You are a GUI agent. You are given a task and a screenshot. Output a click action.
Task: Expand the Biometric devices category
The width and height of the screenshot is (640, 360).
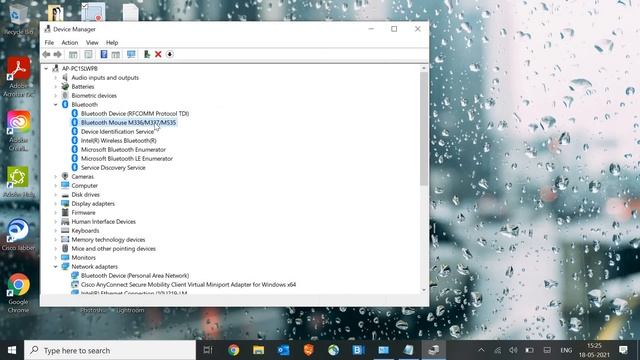[56, 96]
